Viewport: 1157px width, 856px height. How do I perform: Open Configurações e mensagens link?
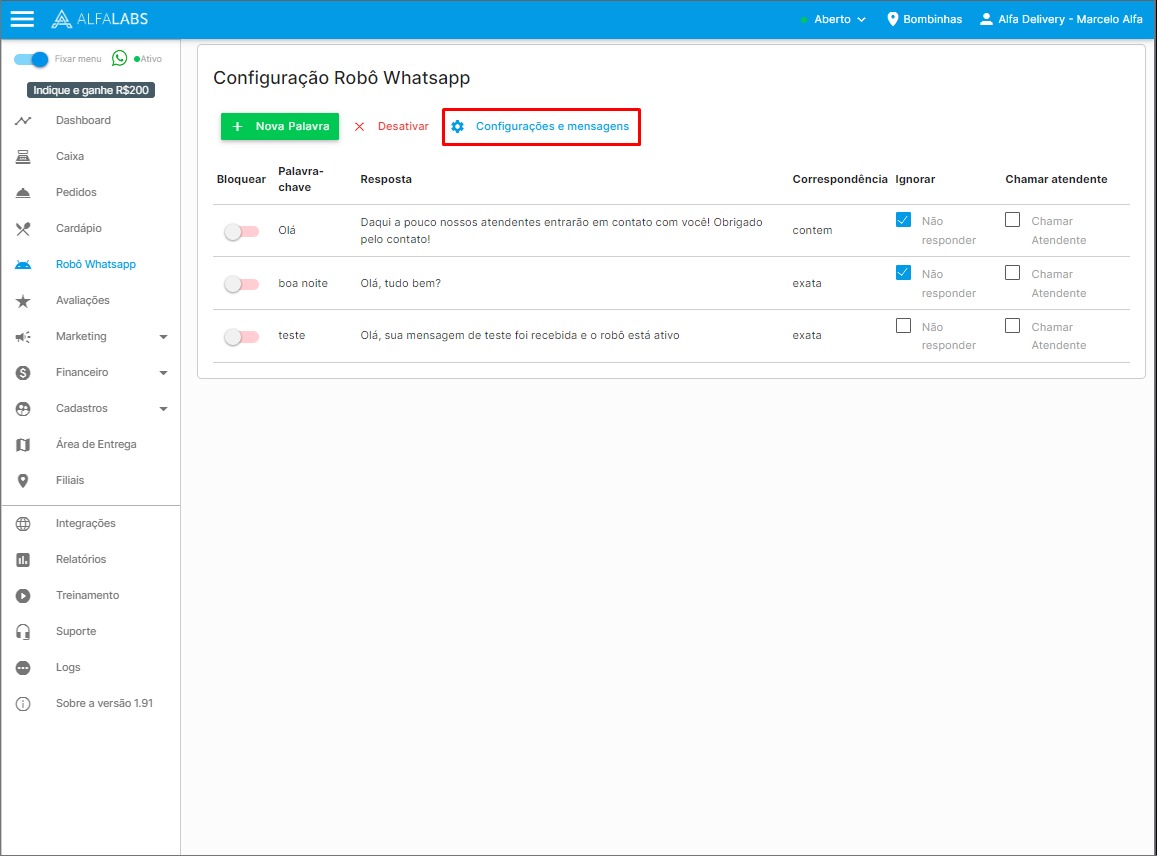(x=541, y=127)
